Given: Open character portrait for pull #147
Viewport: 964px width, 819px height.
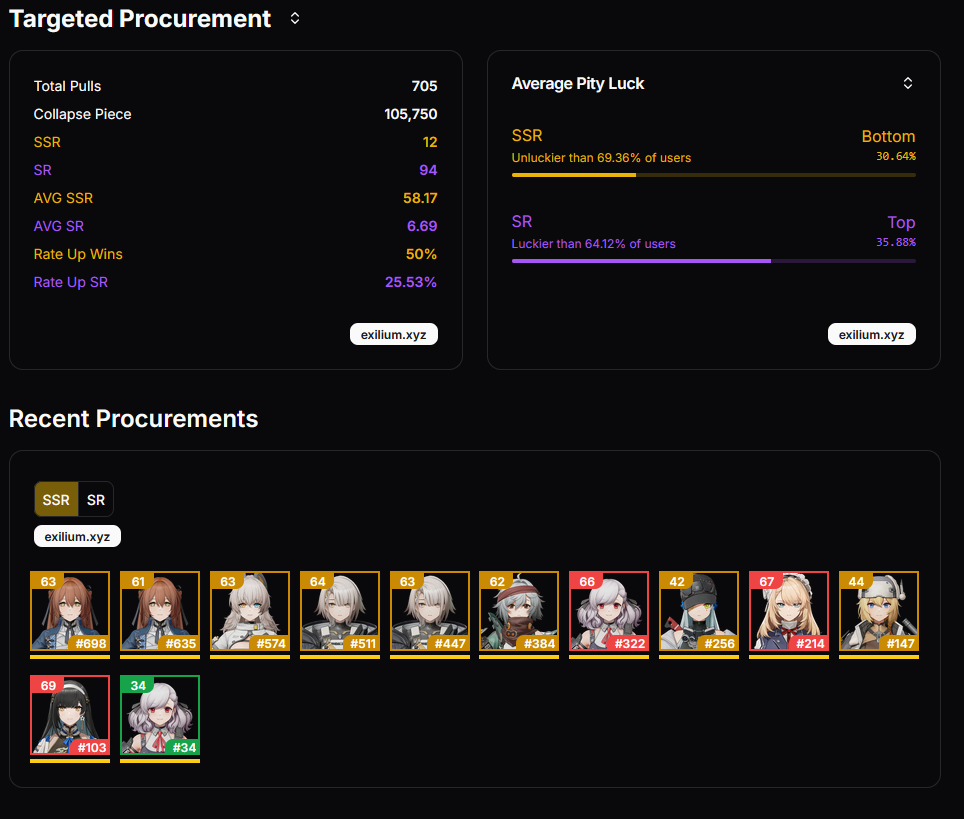Looking at the screenshot, I should click(879, 611).
